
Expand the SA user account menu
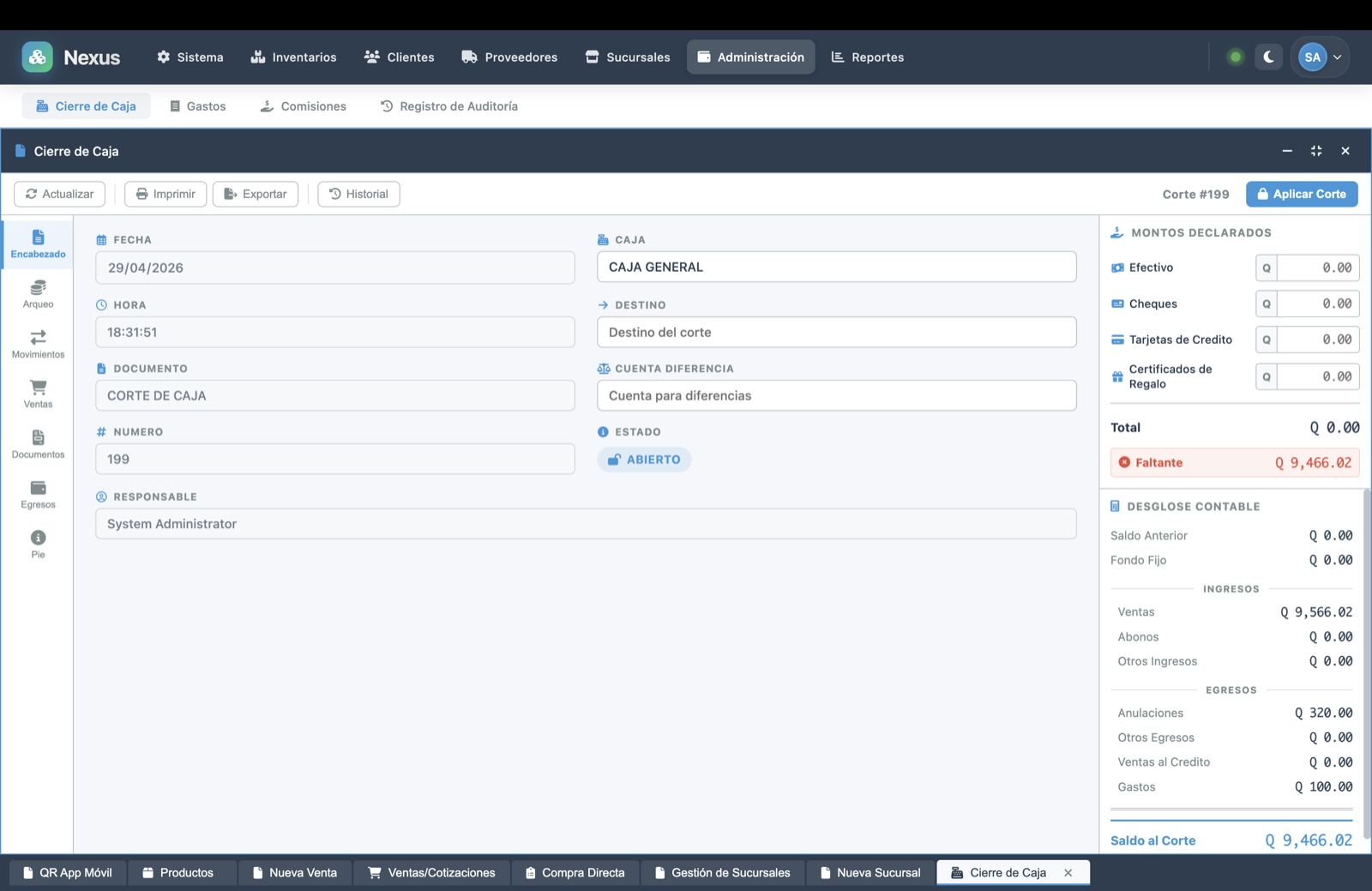(x=1321, y=57)
